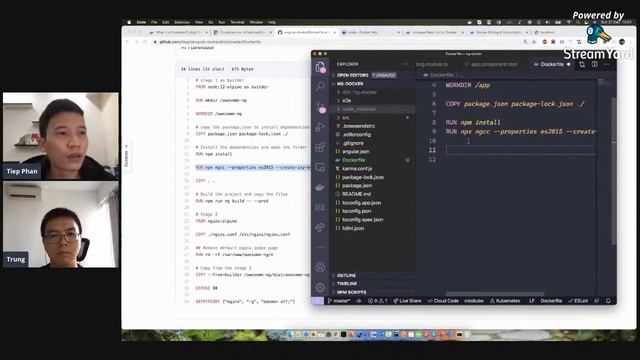Switch to the Dockerfile editor tab
Image resolution: width=640 pixels, height=360 pixels.
click(551, 64)
